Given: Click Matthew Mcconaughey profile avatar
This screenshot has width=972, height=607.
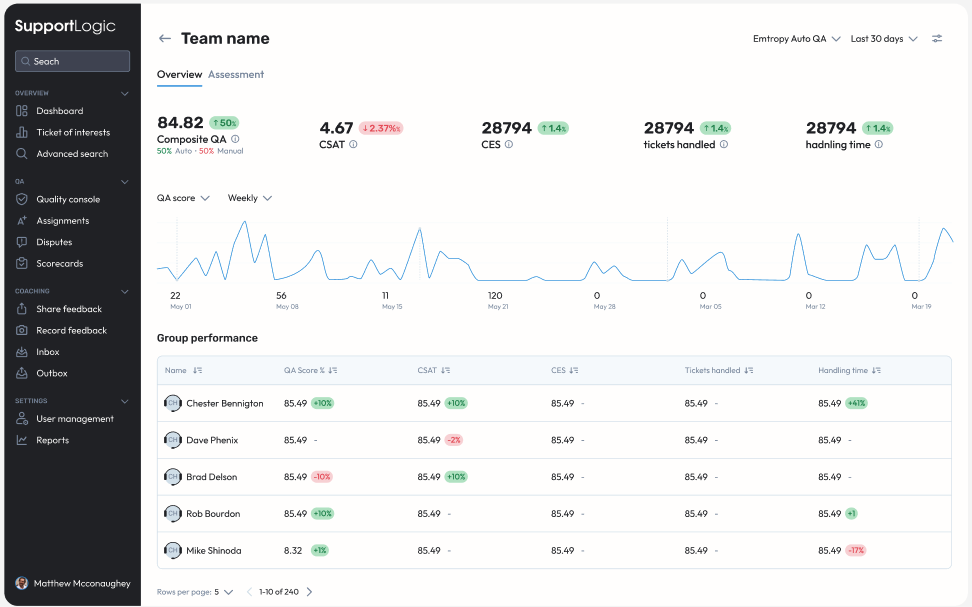Looking at the screenshot, I should click(22, 583).
